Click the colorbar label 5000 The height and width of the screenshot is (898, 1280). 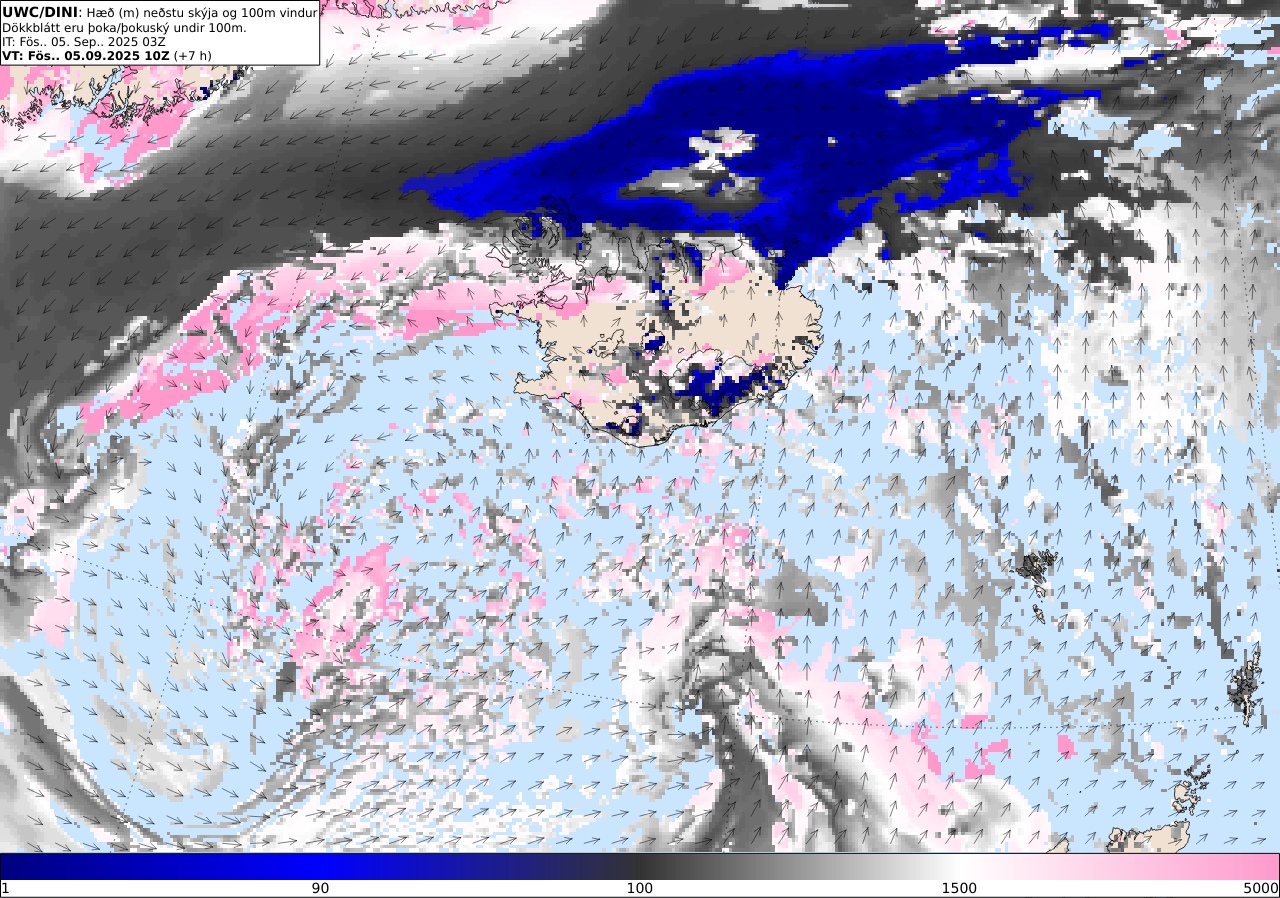pos(1261,888)
